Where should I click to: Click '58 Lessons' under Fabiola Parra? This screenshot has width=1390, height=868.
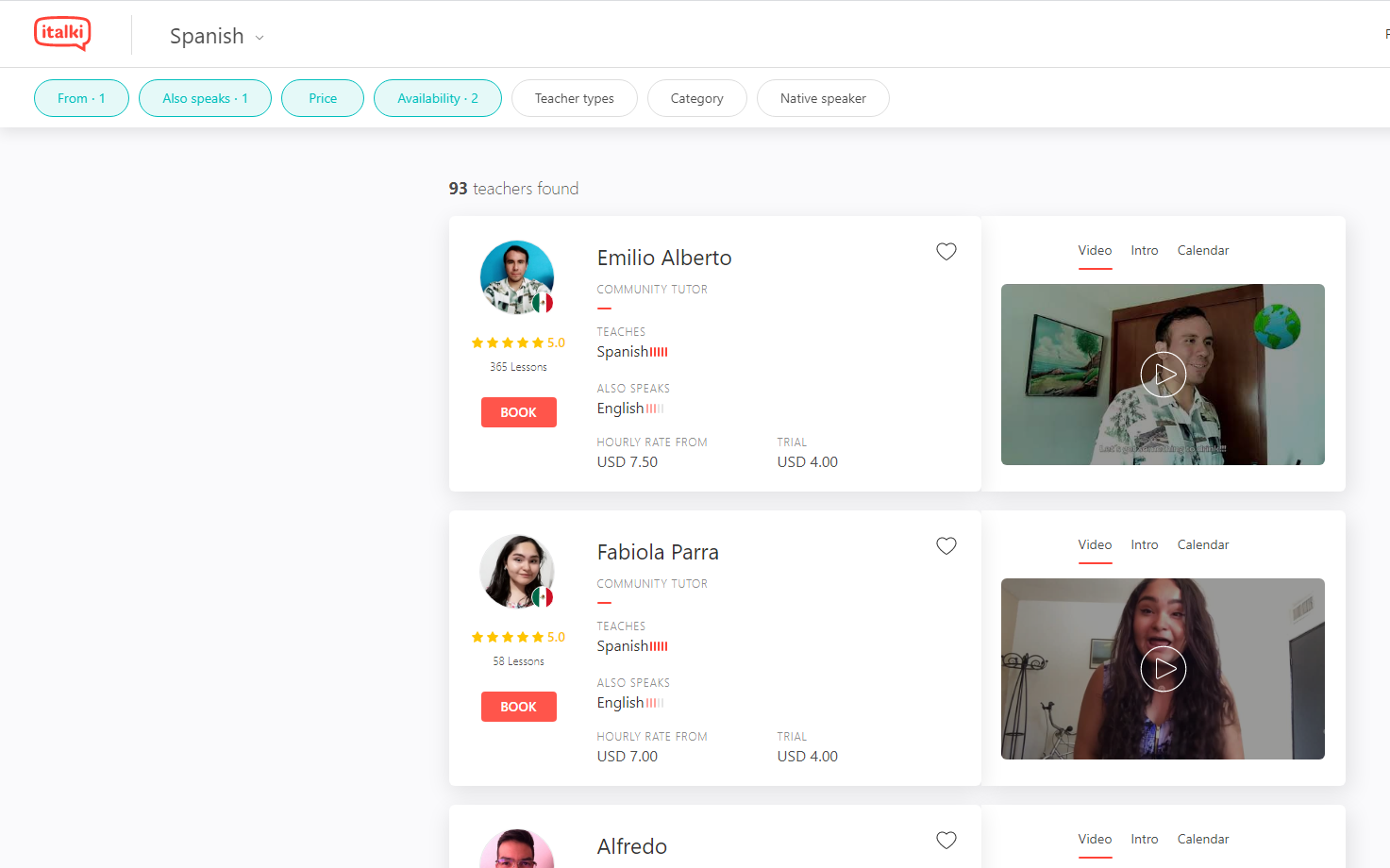click(518, 661)
